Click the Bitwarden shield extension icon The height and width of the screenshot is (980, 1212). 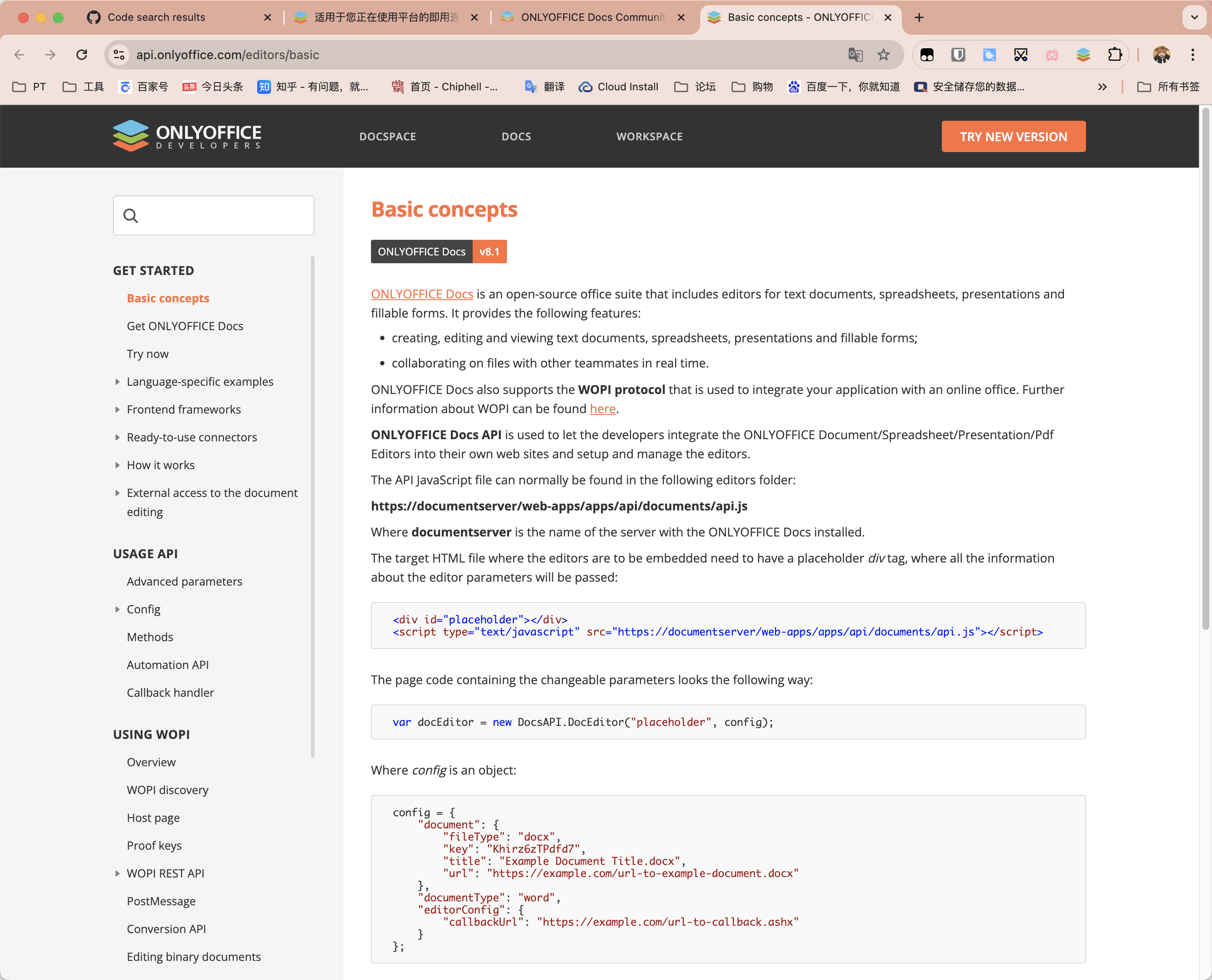click(x=958, y=55)
